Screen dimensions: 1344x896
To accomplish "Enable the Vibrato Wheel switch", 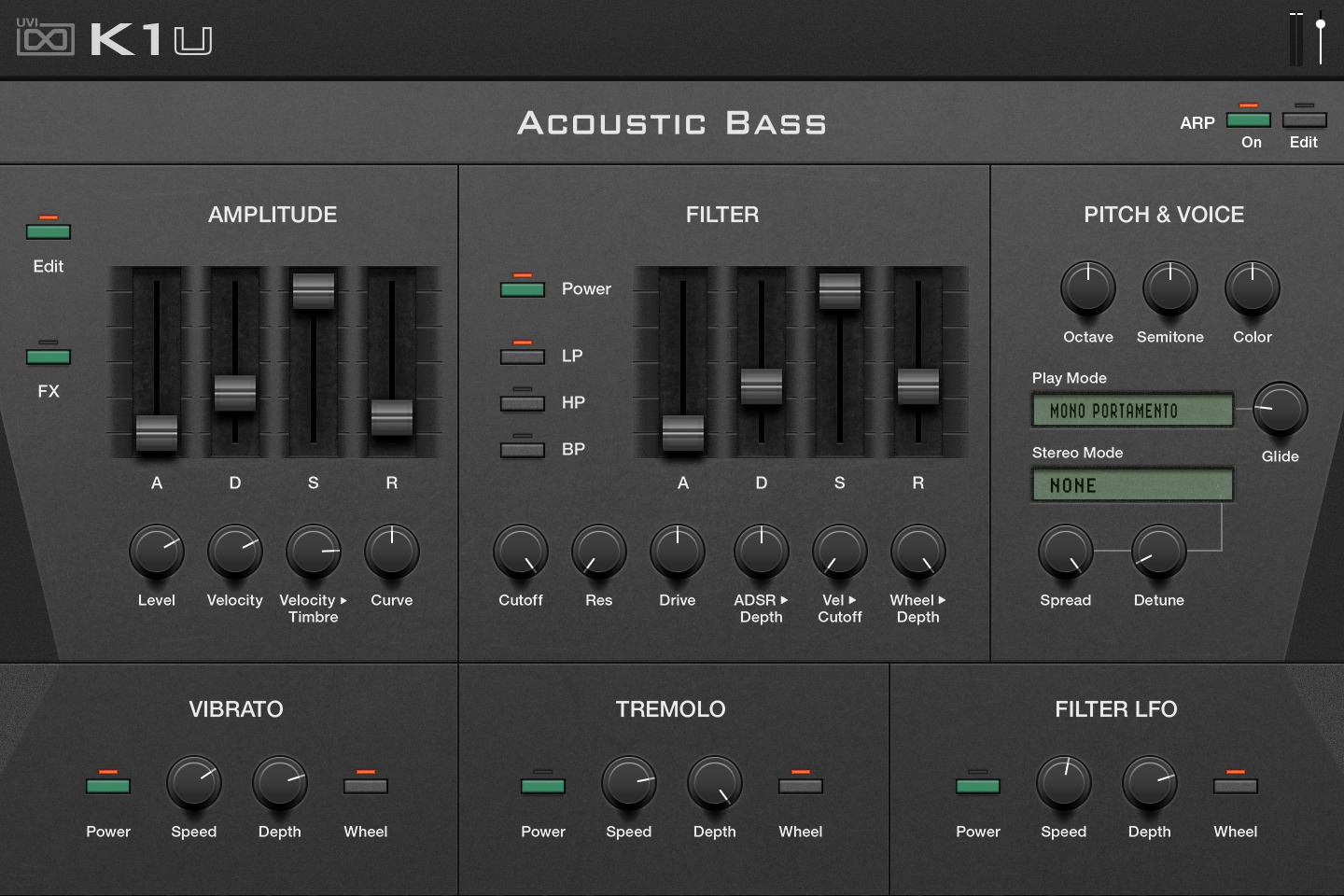I will pyautogui.click(x=366, y=786).
